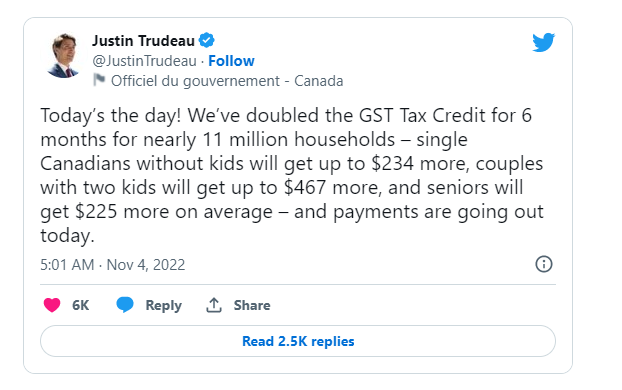
Task: Click the tweet text about GST Tax Credit
Action: click(x=292, y=175)
